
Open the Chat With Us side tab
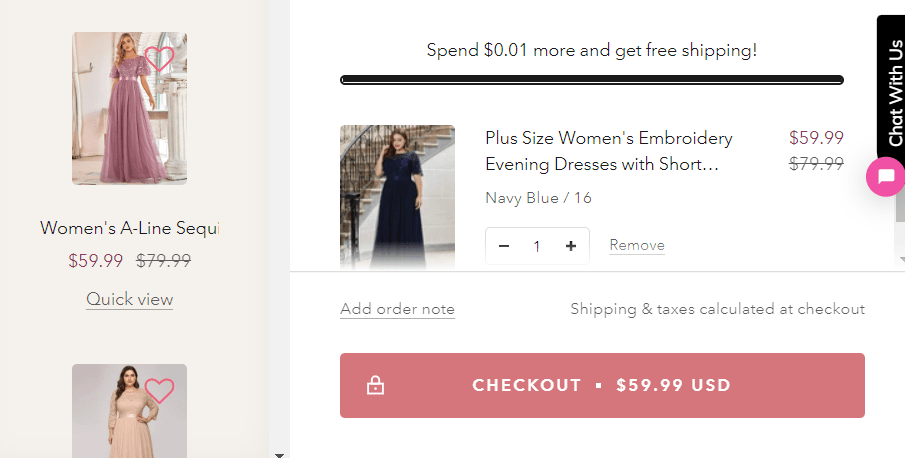(894, 85)
